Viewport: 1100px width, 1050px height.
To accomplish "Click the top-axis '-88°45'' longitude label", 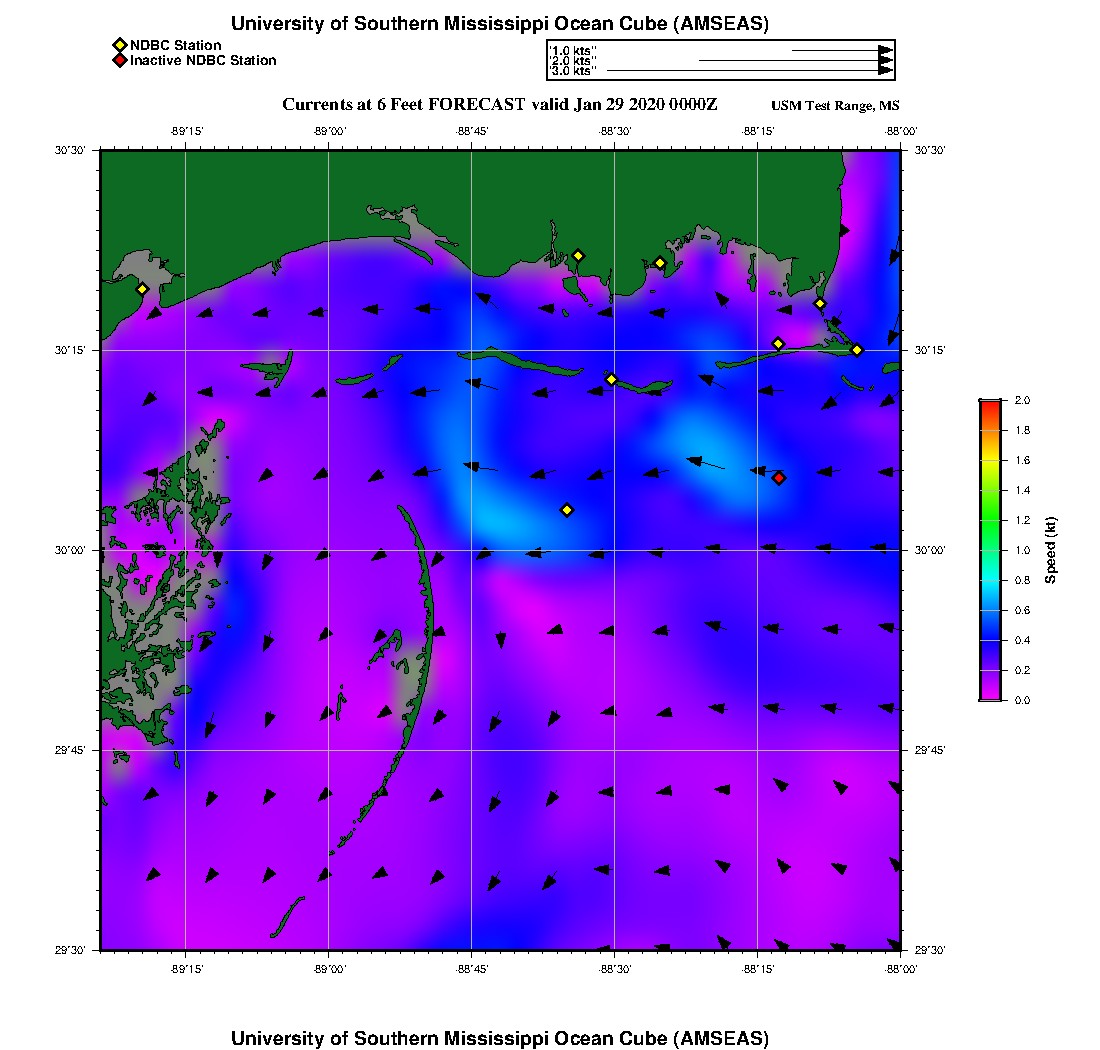I will 472,131.
